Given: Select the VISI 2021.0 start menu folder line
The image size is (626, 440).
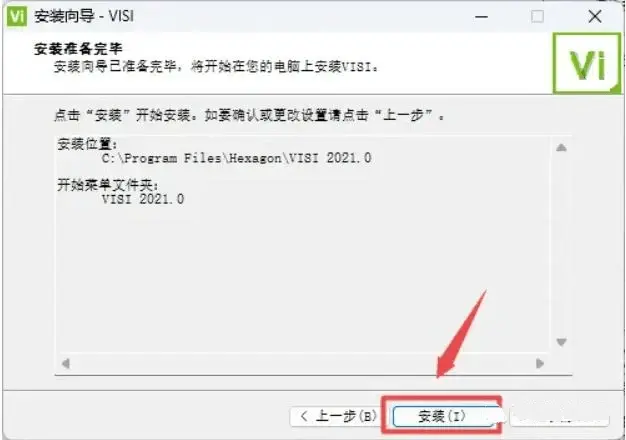Looking at the screenshot, I should (143, 199).
